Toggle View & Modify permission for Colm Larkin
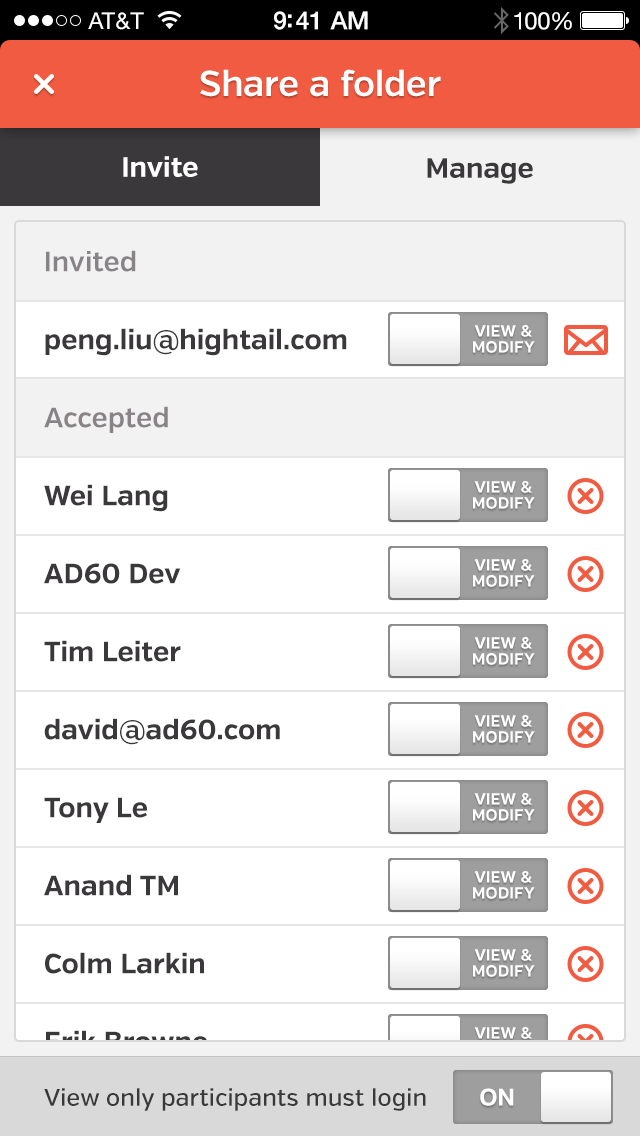This screenshot has width=640, height=1136. [468, 964]
